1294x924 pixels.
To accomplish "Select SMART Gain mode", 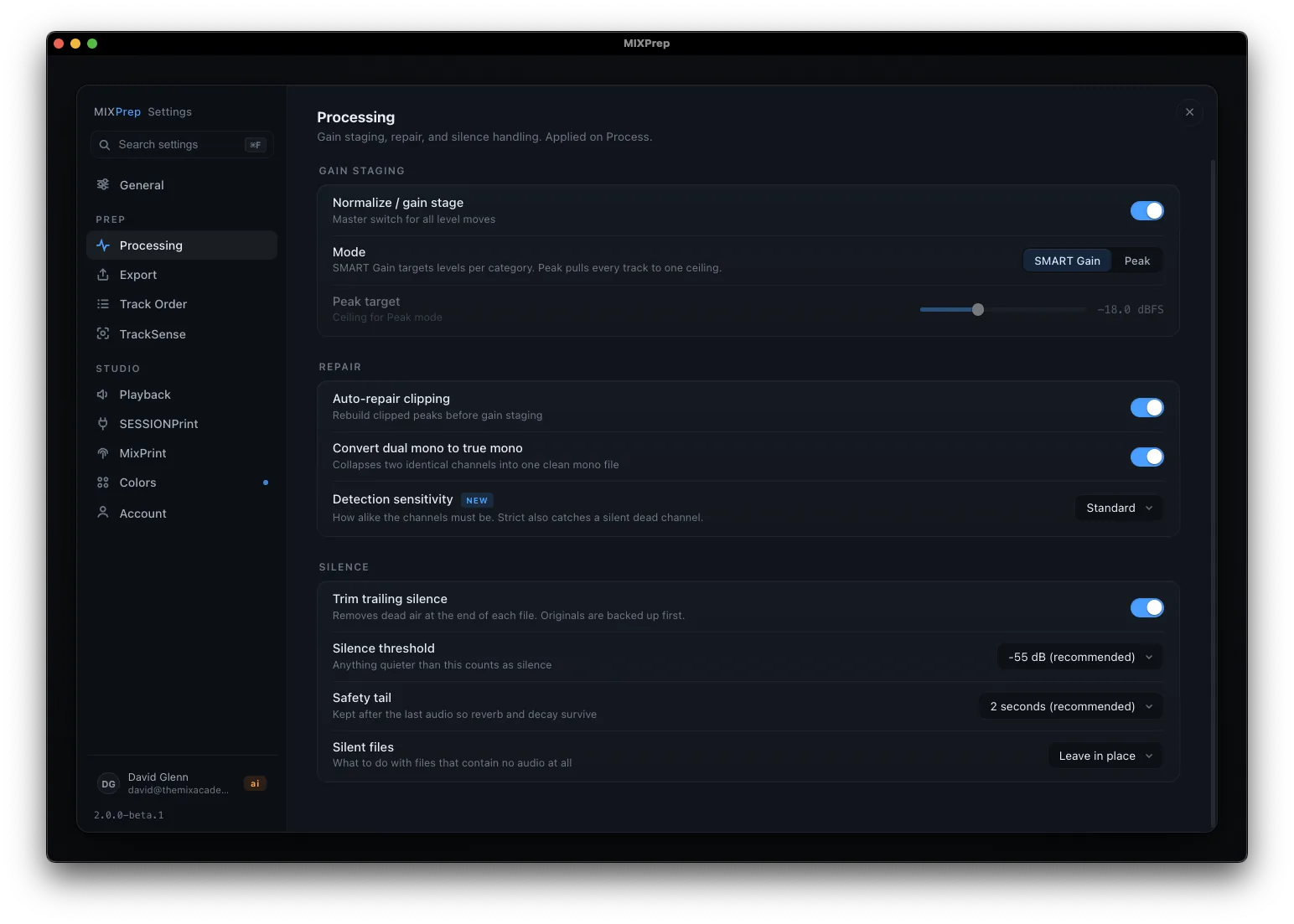I will (x=1067, y=261).
